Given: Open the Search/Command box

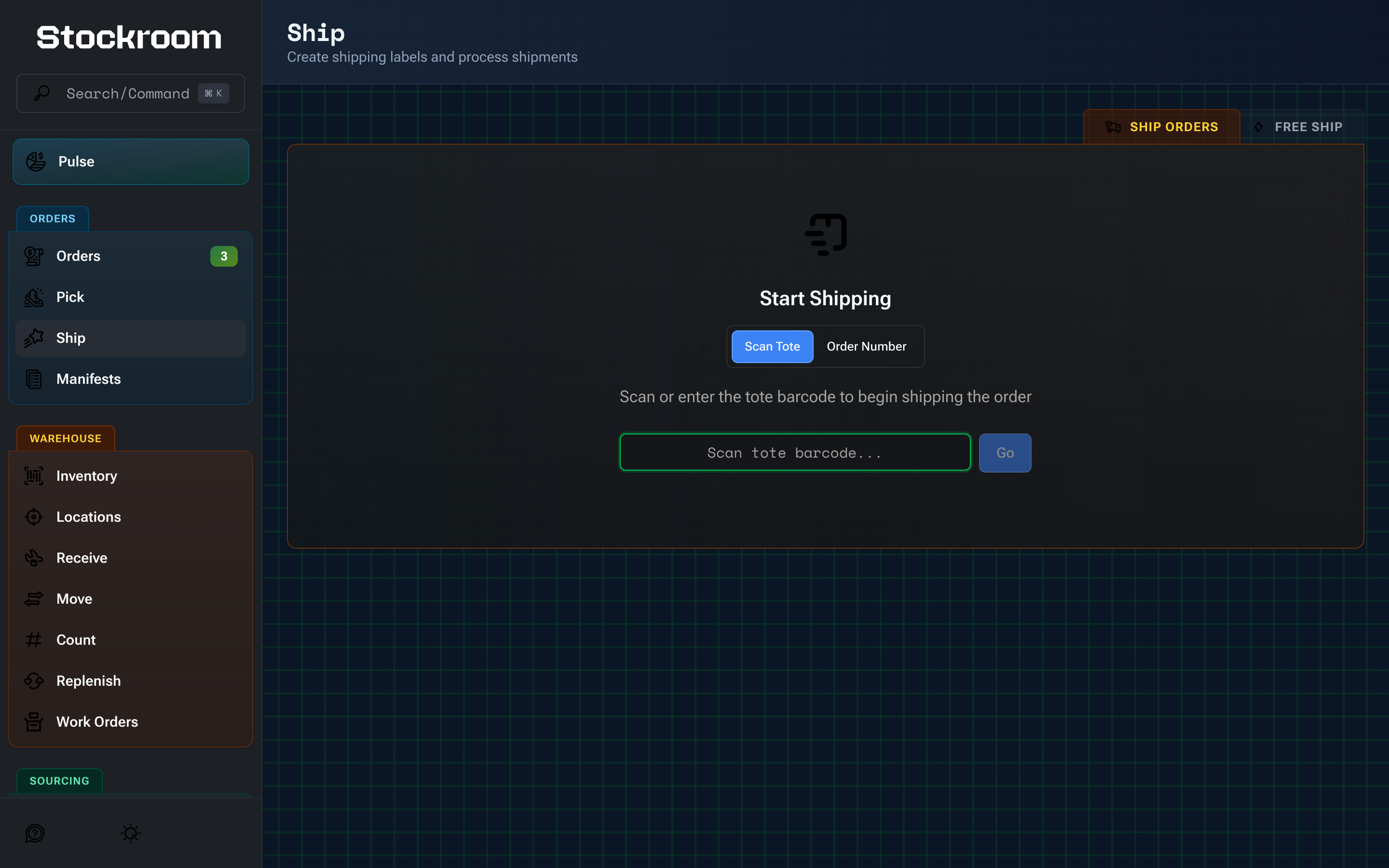Looking at the screenshot, I should tap(131, 93).
